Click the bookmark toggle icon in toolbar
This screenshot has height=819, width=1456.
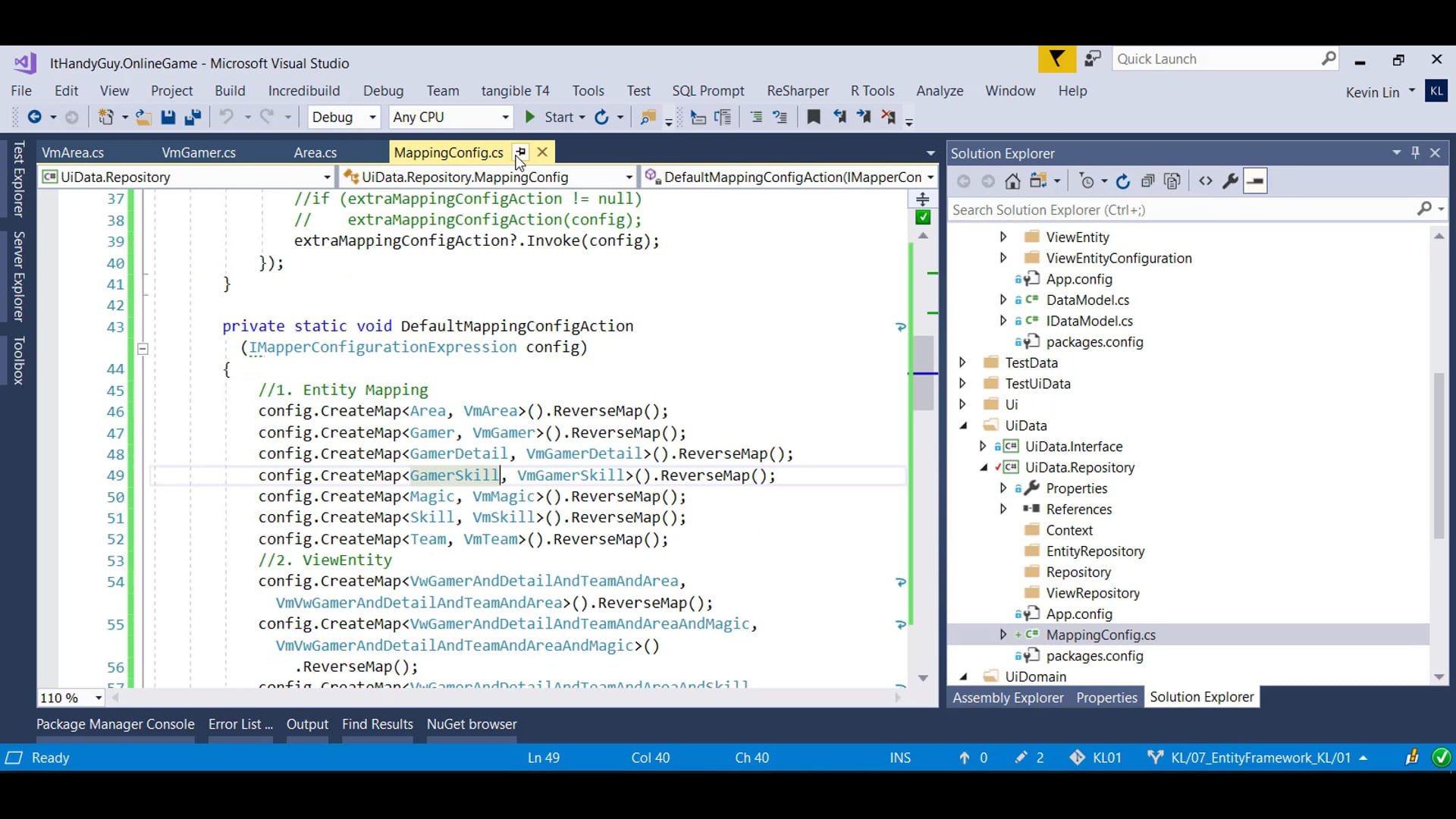[x=814, y=117]
